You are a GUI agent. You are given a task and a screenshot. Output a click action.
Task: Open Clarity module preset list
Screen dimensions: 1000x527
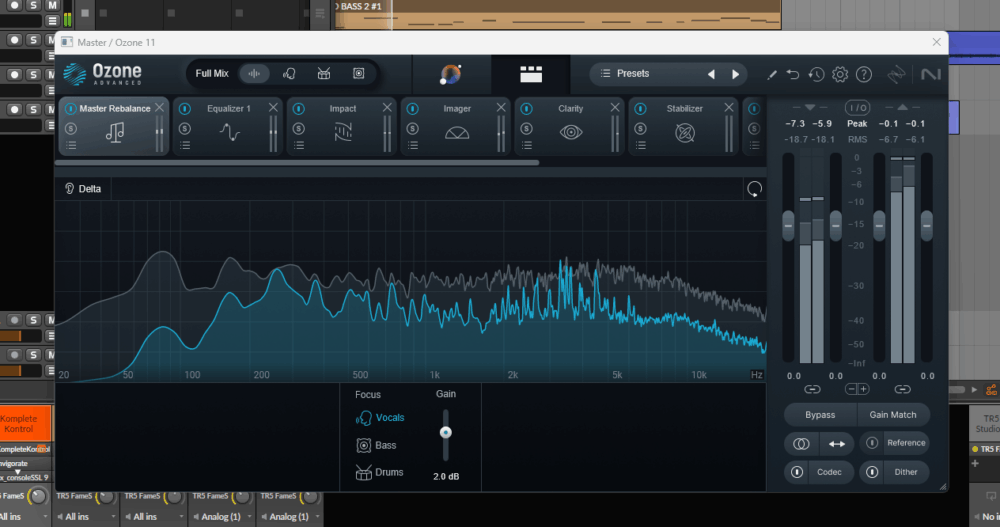[527, 146]
